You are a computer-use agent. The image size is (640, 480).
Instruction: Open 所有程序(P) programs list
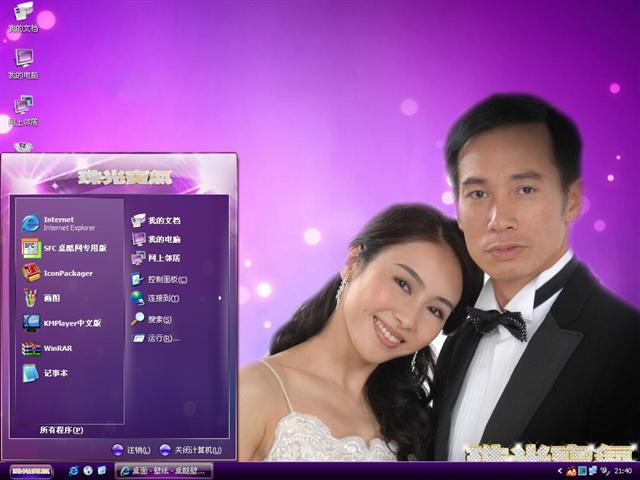point(62,430)
